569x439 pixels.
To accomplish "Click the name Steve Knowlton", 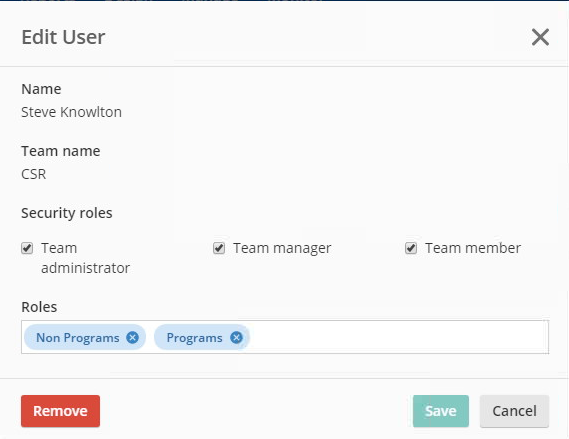I will coord(71,112).
